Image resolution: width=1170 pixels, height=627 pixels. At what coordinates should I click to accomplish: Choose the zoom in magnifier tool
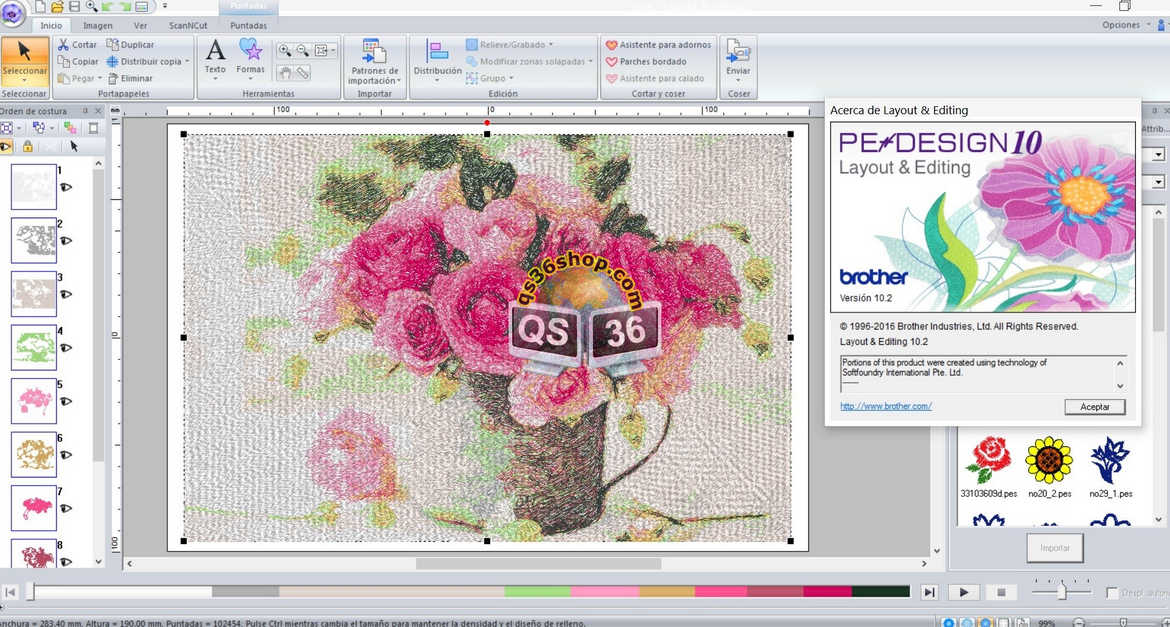click(x=284, y=51)
